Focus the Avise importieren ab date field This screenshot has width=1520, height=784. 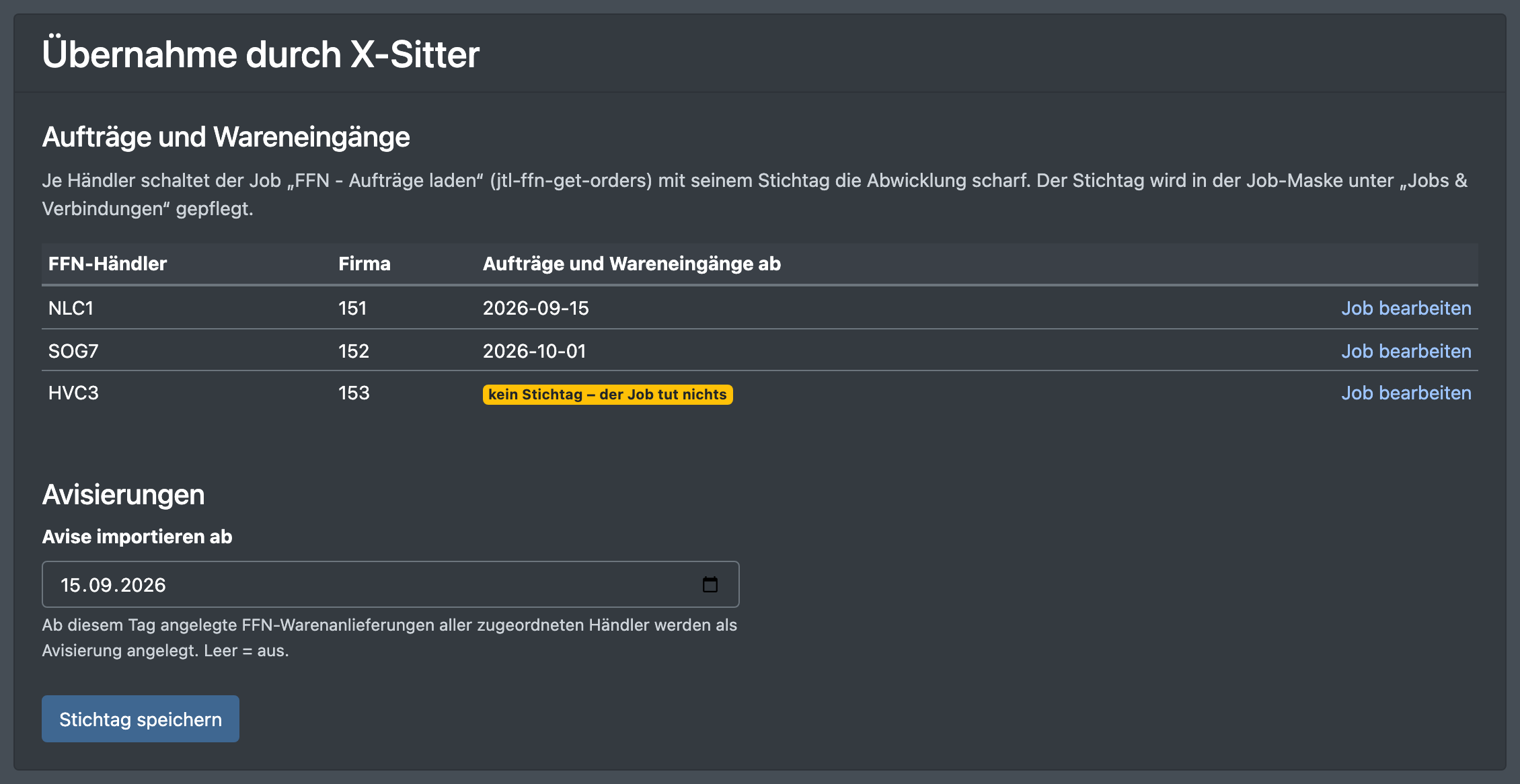[390, 584]
